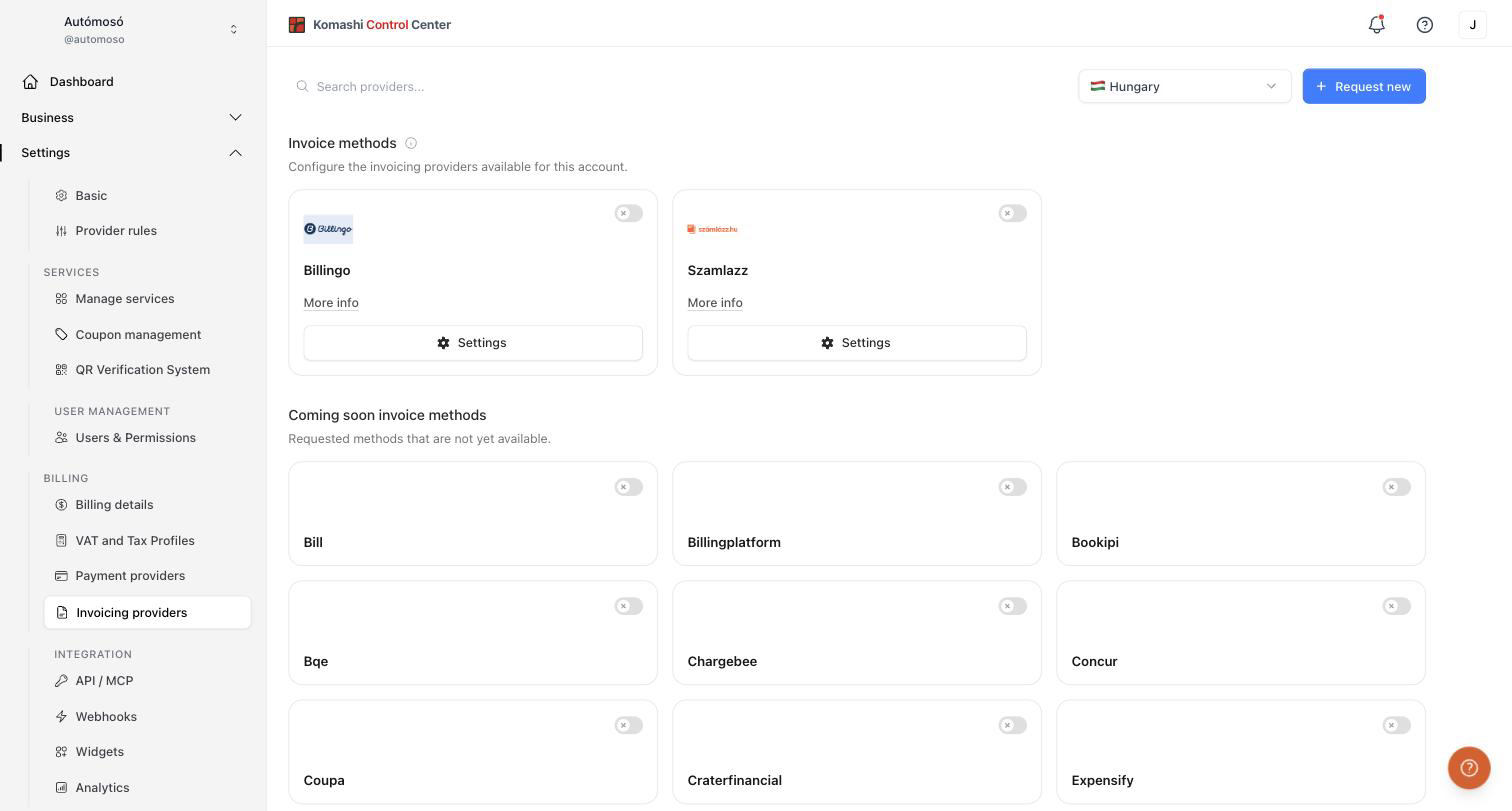Image resolution: width=1512 pixels, height=811 pixels.
Task: Open Szamlazz Settings button
Action: click(857, 343)
